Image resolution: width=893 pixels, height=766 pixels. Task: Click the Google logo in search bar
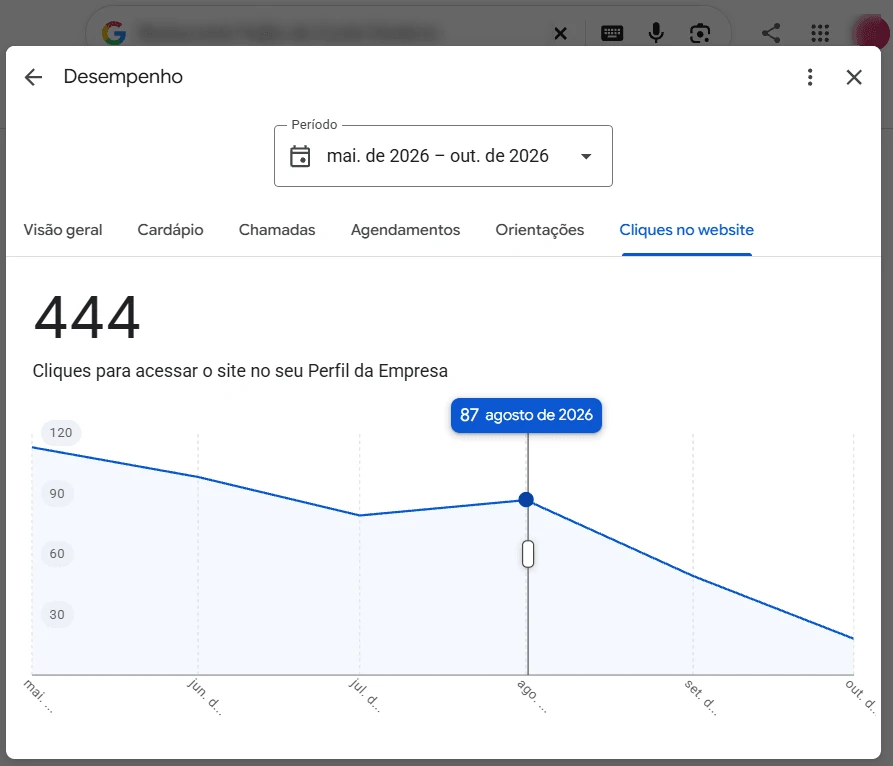tap(114, 33)
